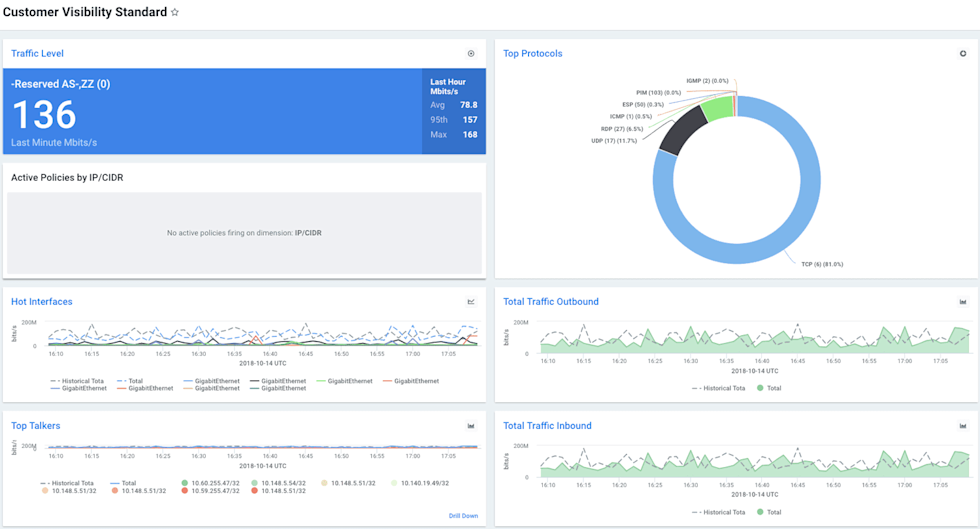
Task: Open the Traffic Level panel options icon
Action: point(471,54)
